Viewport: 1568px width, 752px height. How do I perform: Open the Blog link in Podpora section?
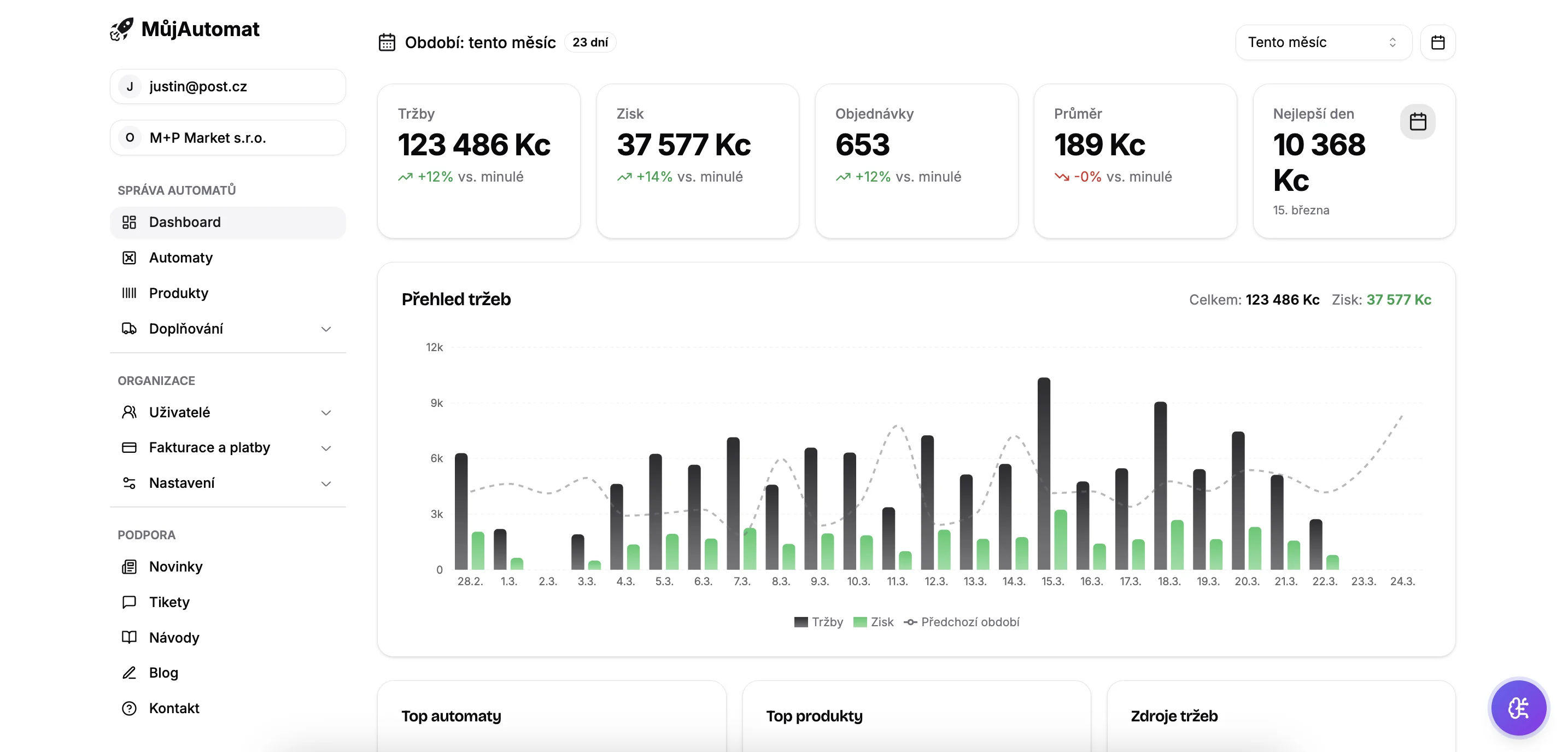point(163,673)
